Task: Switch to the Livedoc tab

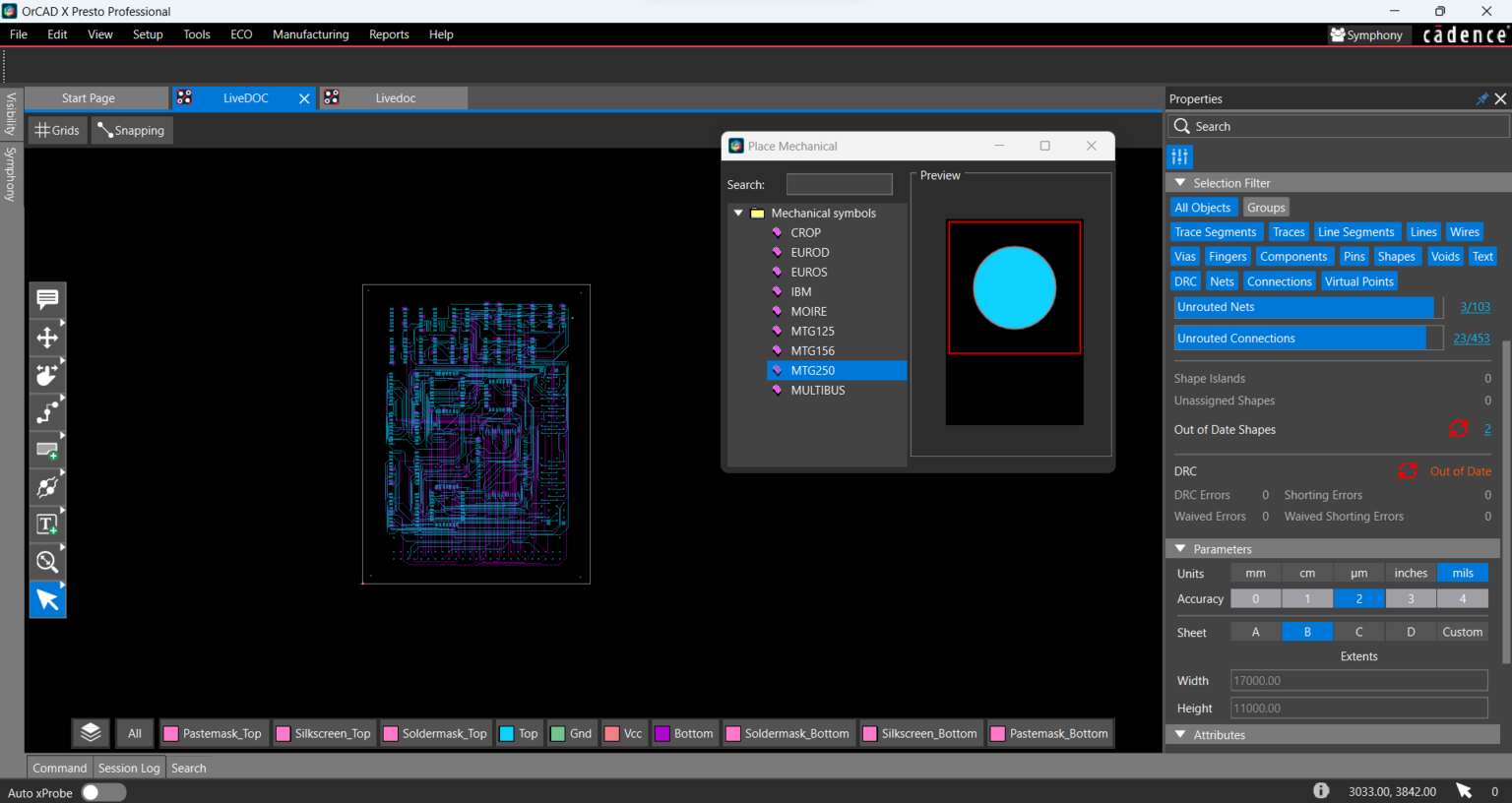Action: (394, 98)
